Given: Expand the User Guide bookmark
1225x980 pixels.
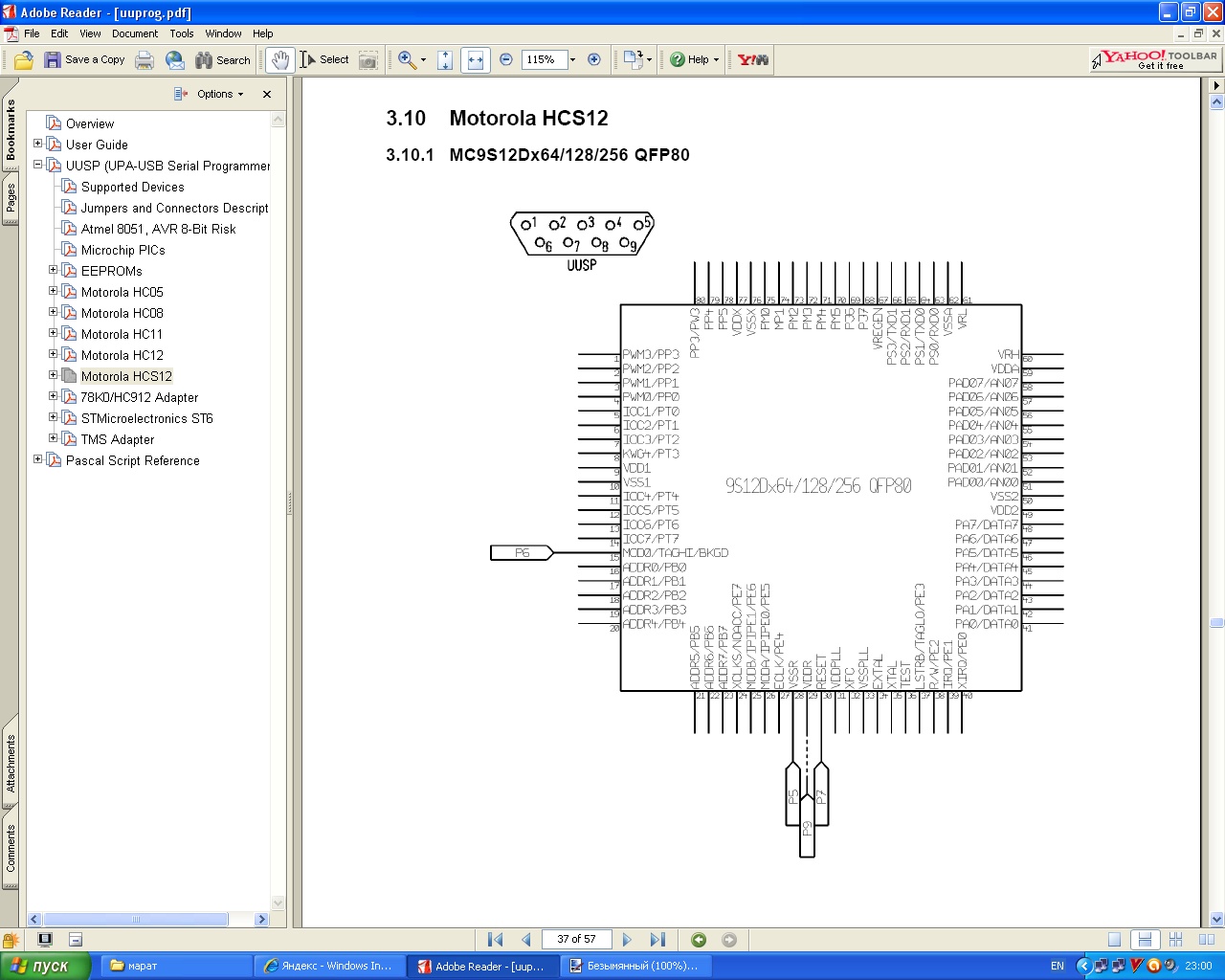Looking at the screenshot, I should [x=38, y=144].
